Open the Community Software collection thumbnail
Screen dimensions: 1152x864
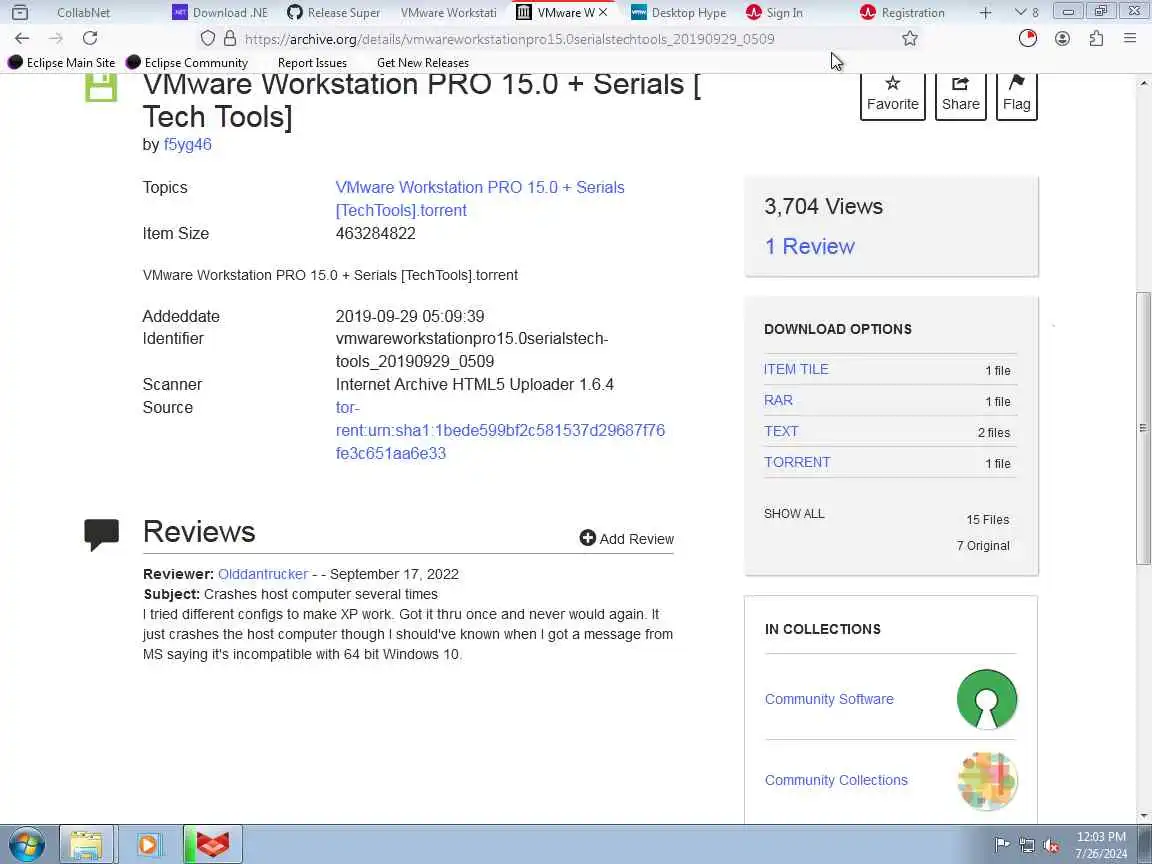(987, 699)
